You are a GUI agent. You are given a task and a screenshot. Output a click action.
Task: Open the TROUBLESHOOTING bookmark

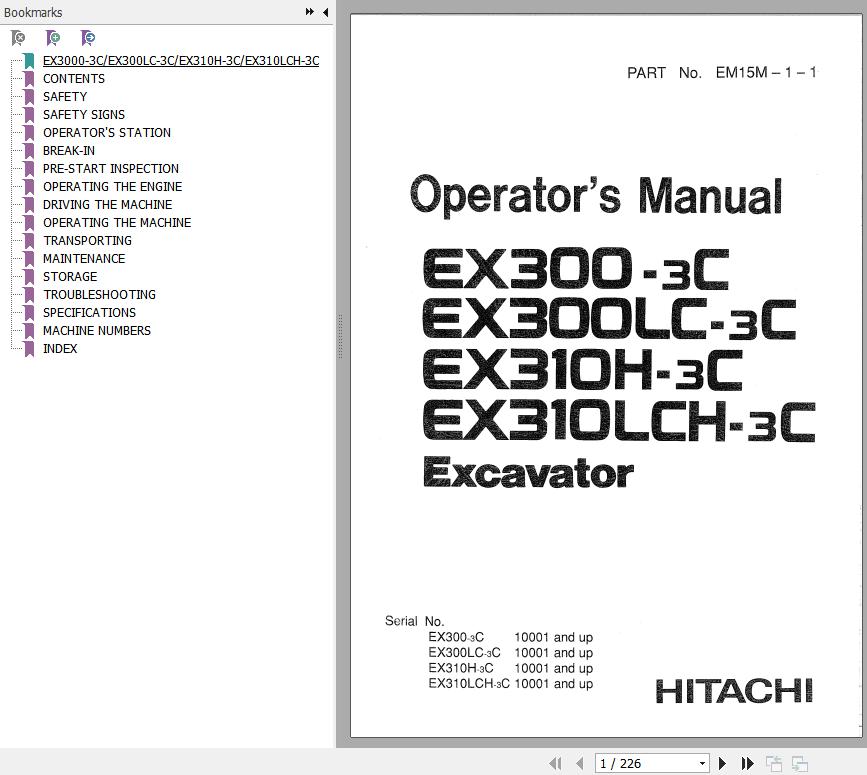100,295
